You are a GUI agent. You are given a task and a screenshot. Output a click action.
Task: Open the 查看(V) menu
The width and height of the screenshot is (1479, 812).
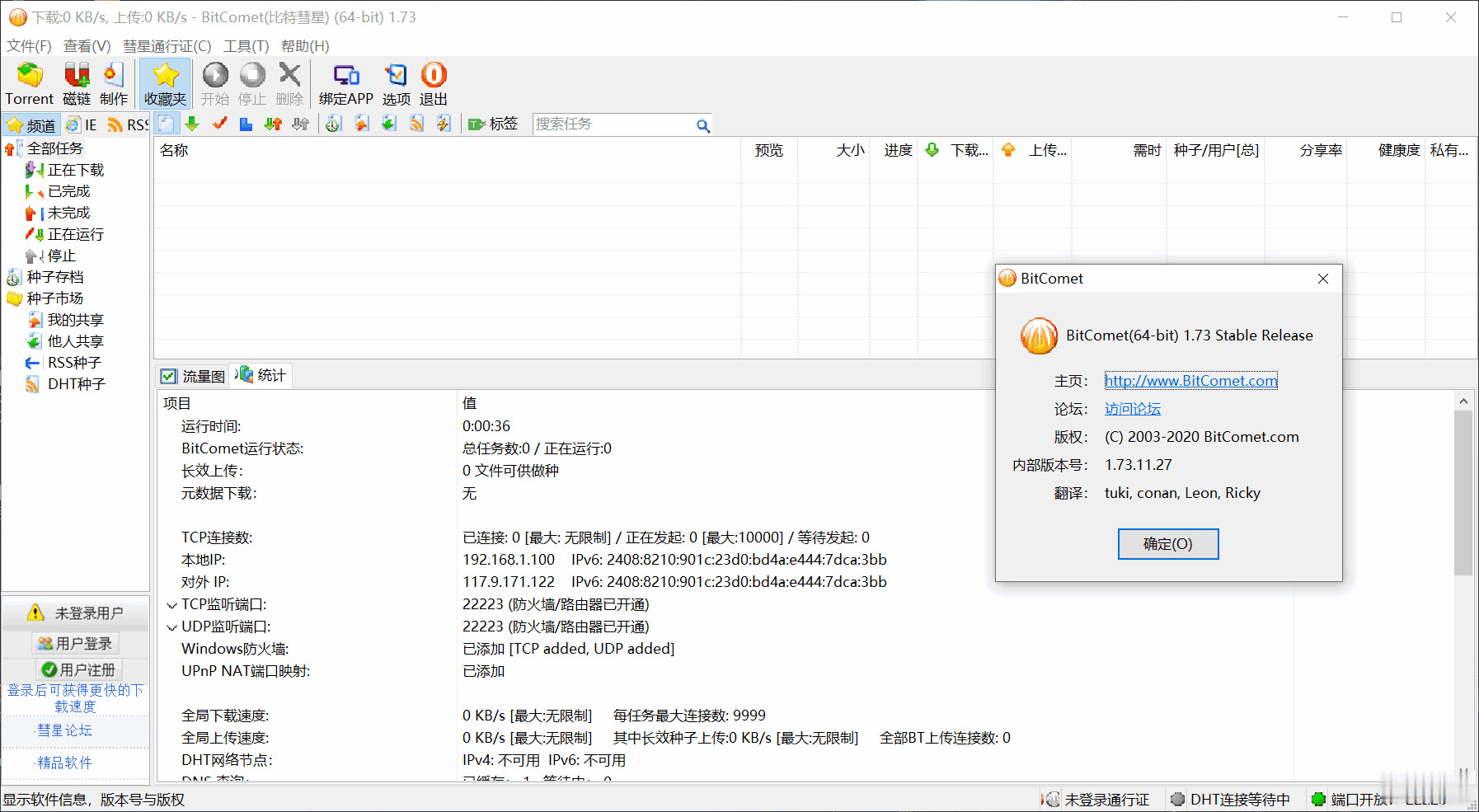tap(87, 46)
